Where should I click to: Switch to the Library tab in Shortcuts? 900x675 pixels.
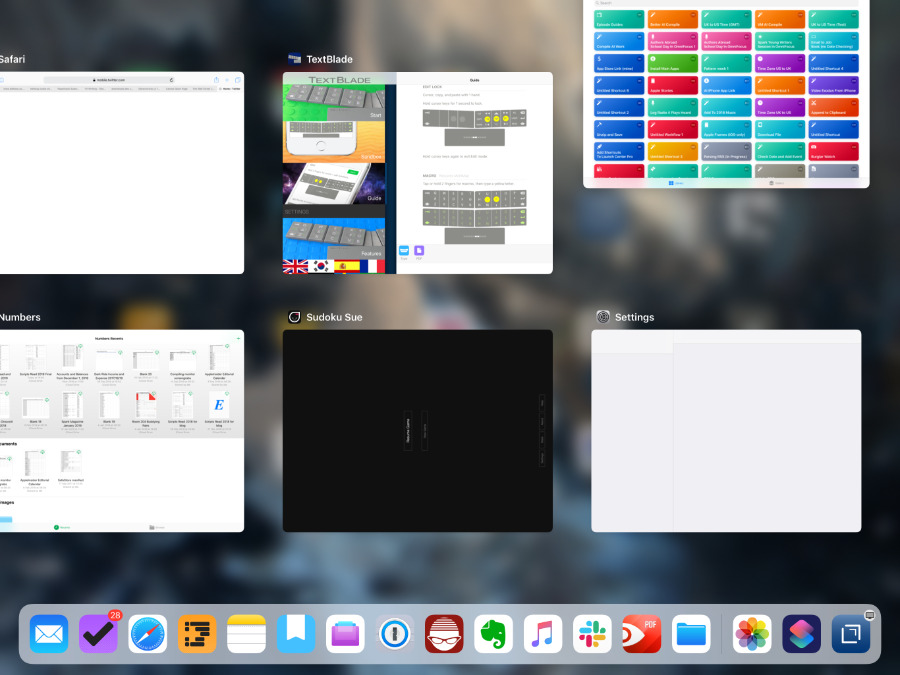[x=676, y=183]
